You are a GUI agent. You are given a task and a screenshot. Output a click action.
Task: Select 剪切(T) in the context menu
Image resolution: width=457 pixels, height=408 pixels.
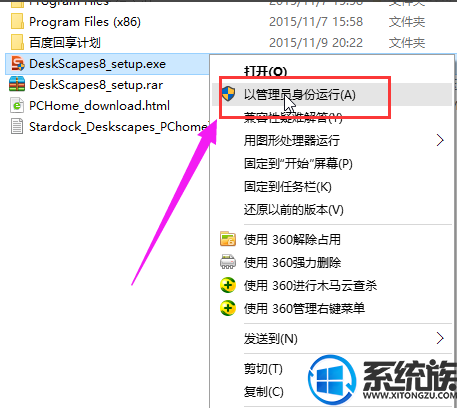pos(263,369)
